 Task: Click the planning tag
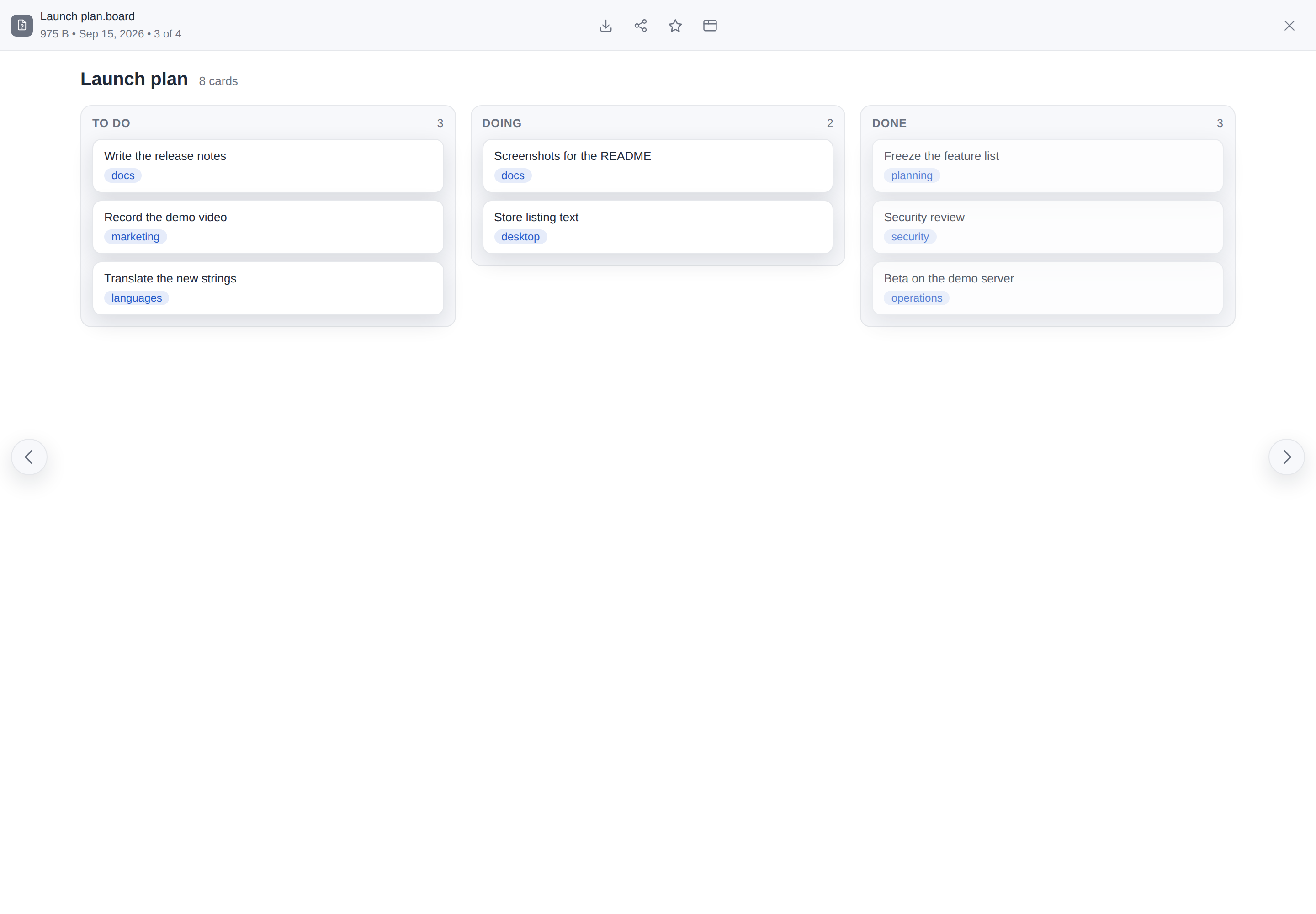point(912,176)
